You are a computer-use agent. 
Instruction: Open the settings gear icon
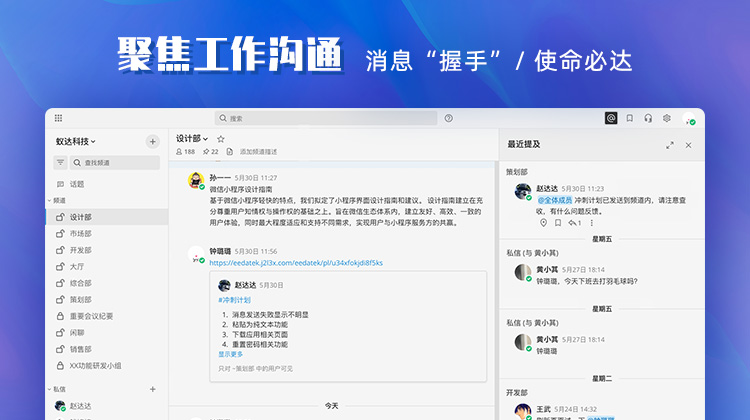tap(667, 118)
